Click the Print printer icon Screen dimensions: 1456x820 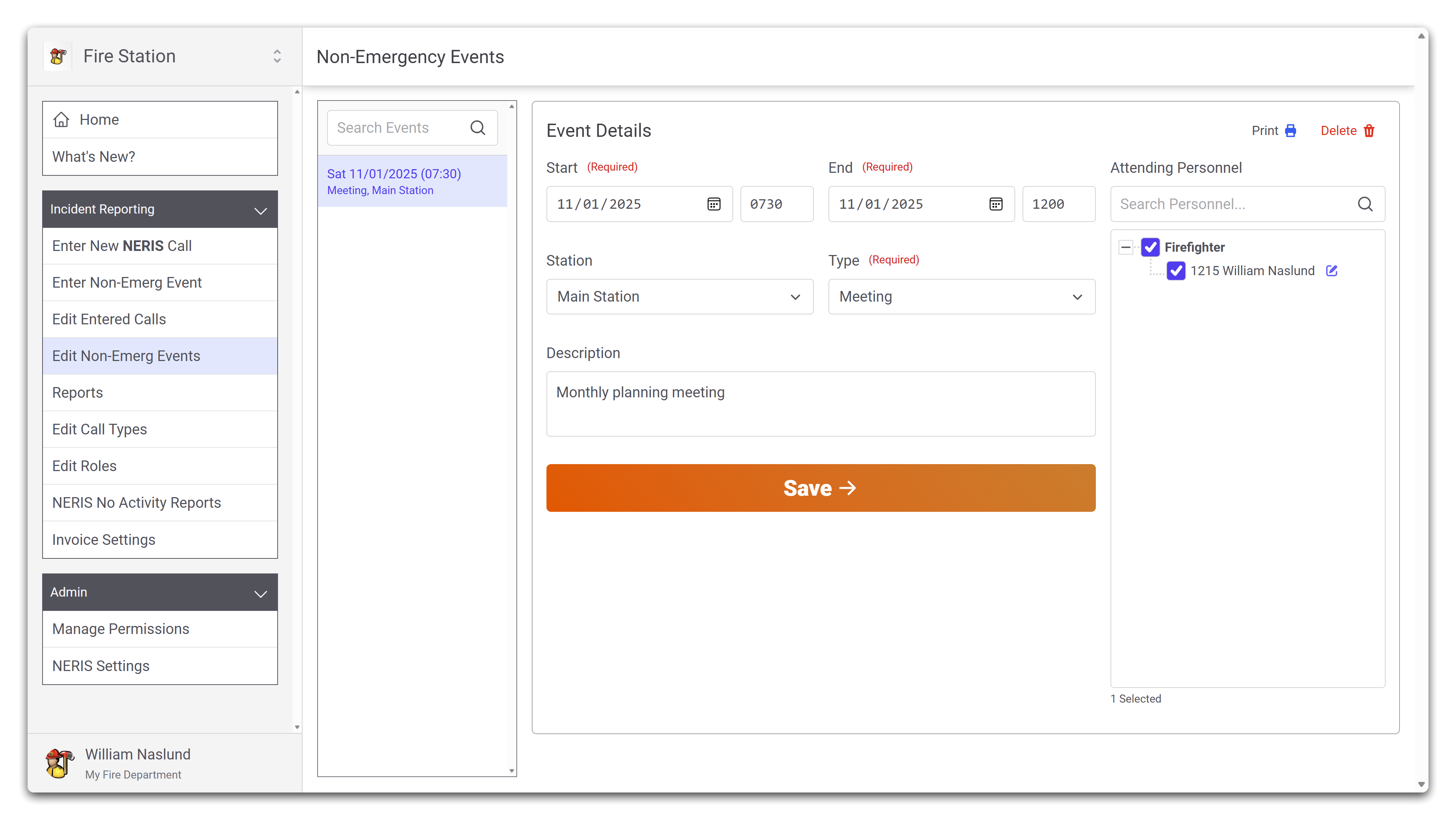pyautogui.click(x=1290, y=131)
